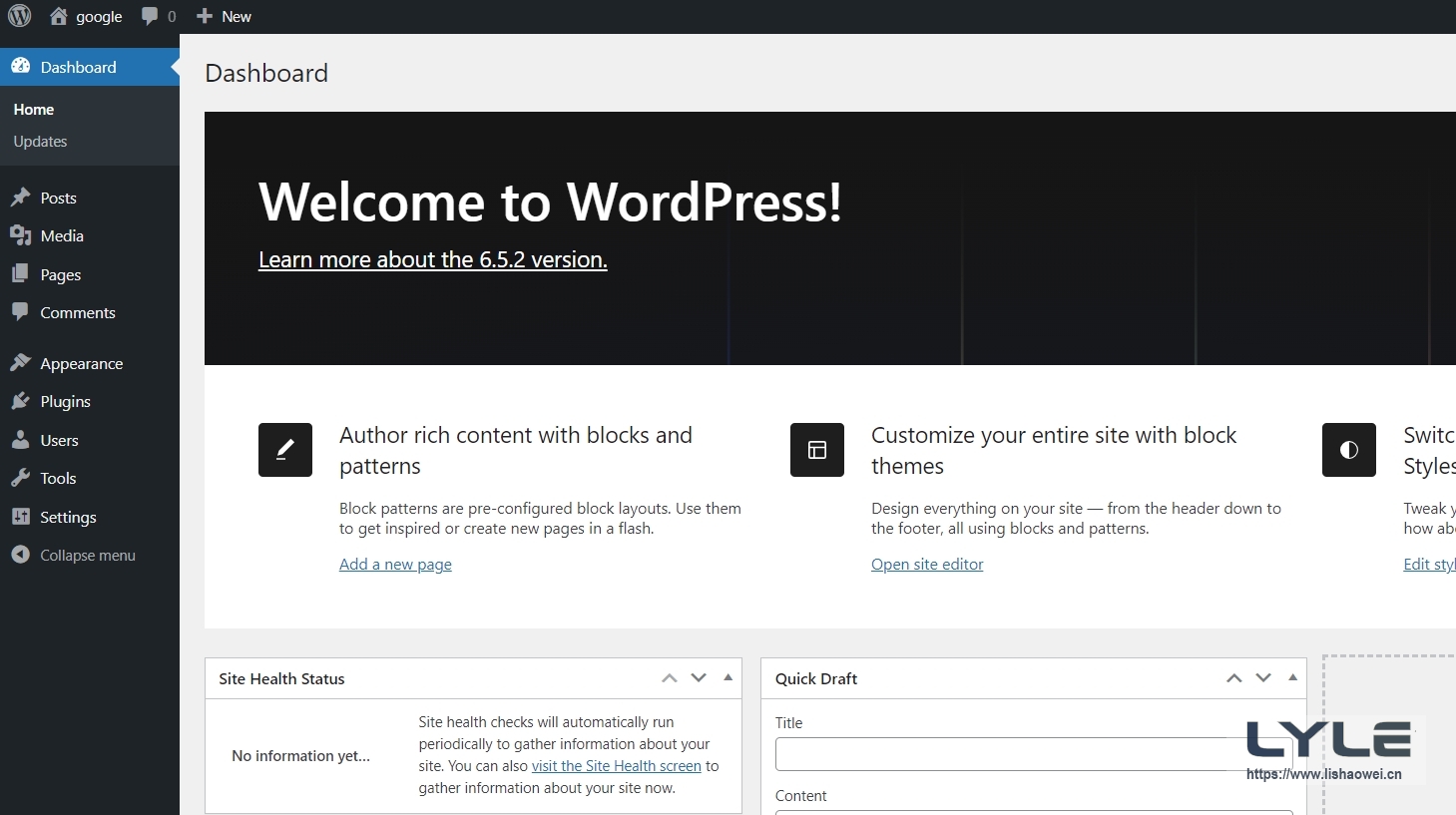Click 'Author rich content with blocks and patterns' heading
Image resolution: width=1456 pixels, height=815 pixels.
pos(516,450)
